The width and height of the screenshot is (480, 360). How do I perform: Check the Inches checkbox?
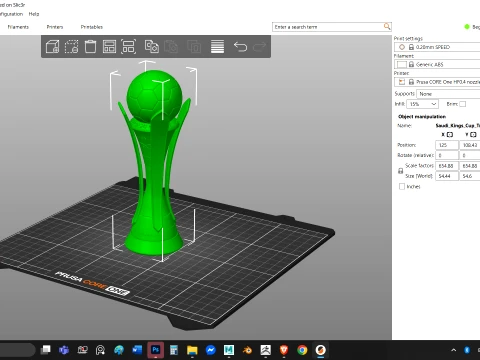[402, 186]
